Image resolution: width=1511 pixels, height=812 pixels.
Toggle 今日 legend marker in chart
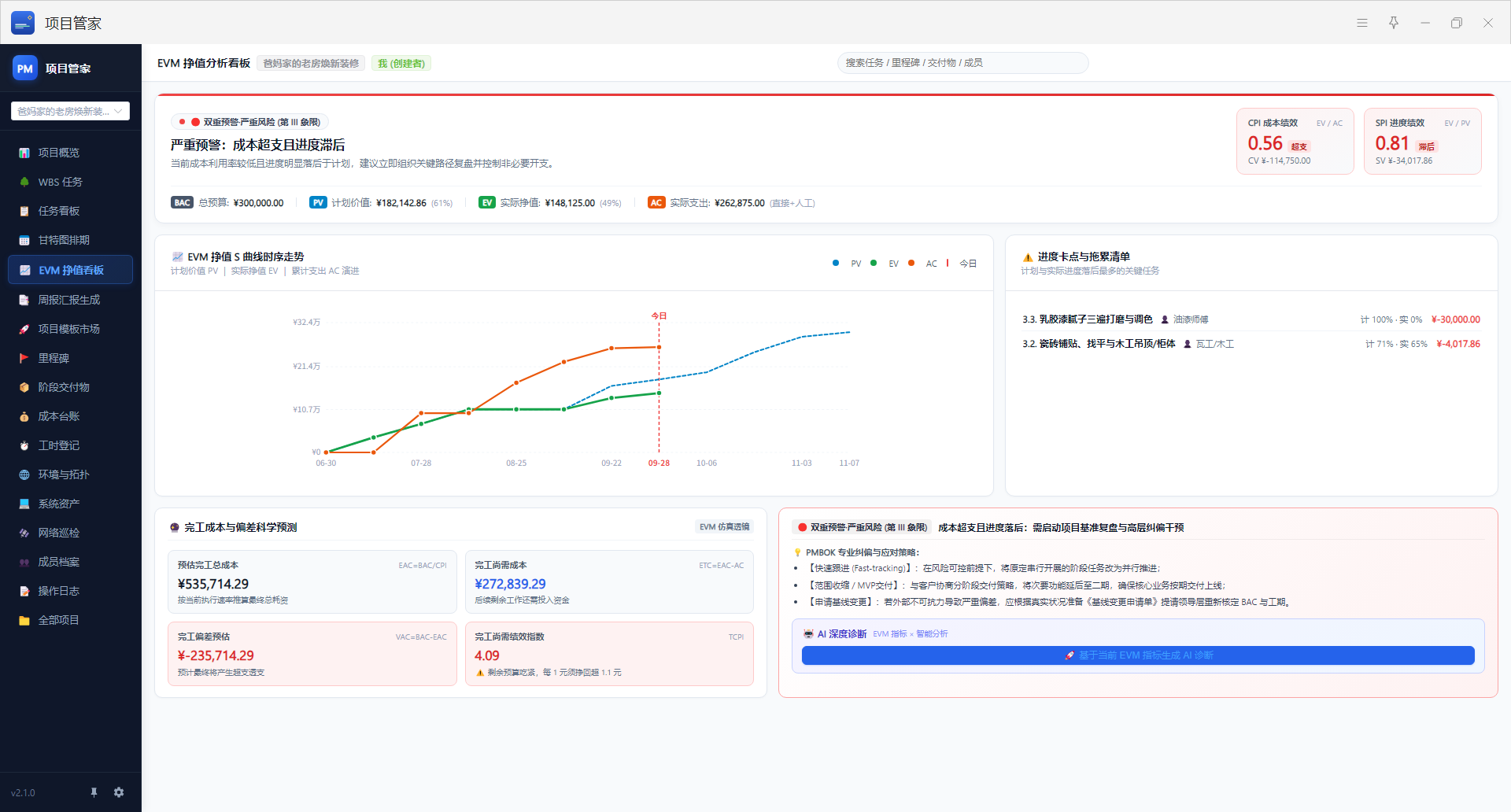pyautogui.click(x=962, y=264)
